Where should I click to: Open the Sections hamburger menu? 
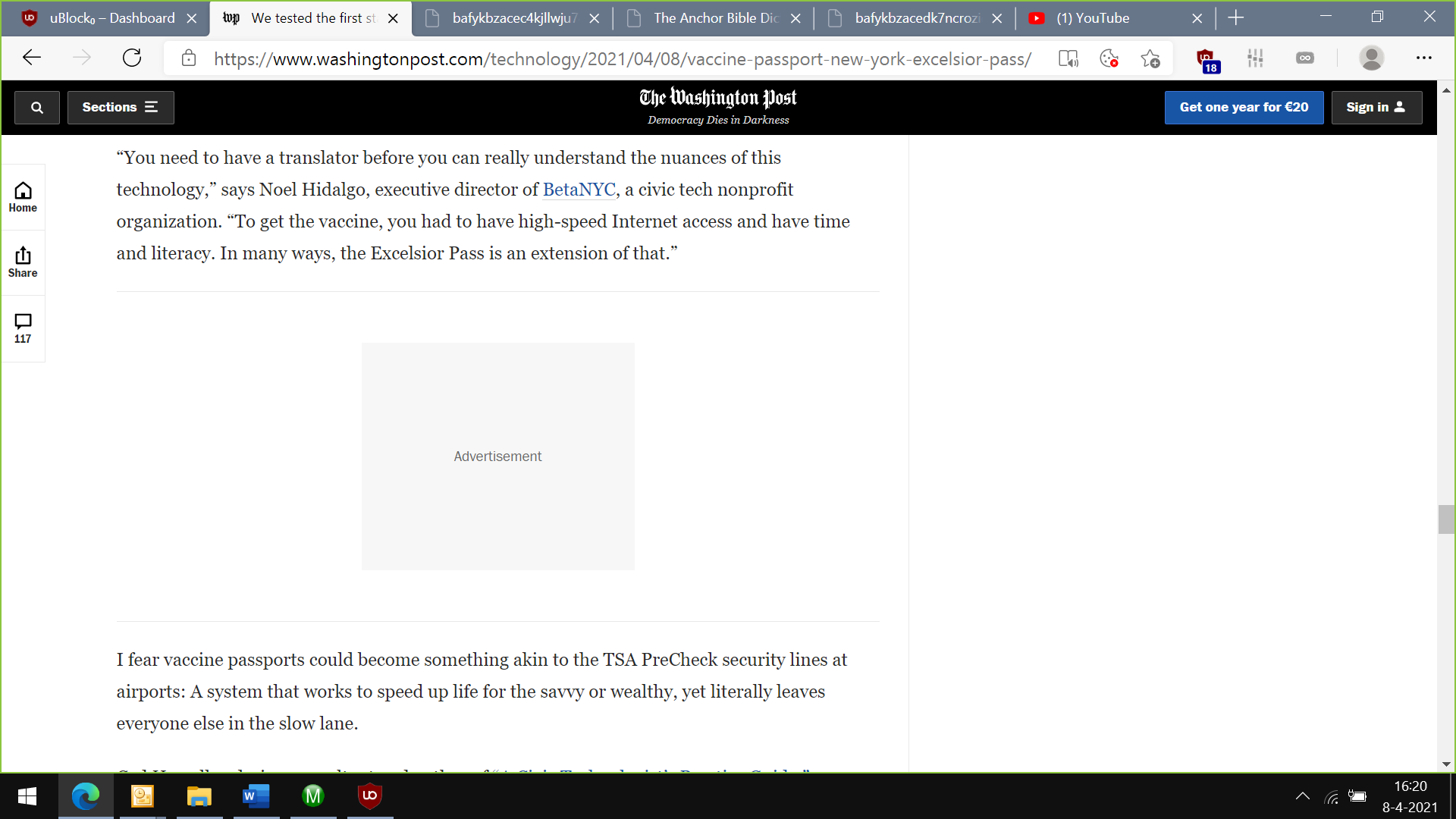pos(121,107)
